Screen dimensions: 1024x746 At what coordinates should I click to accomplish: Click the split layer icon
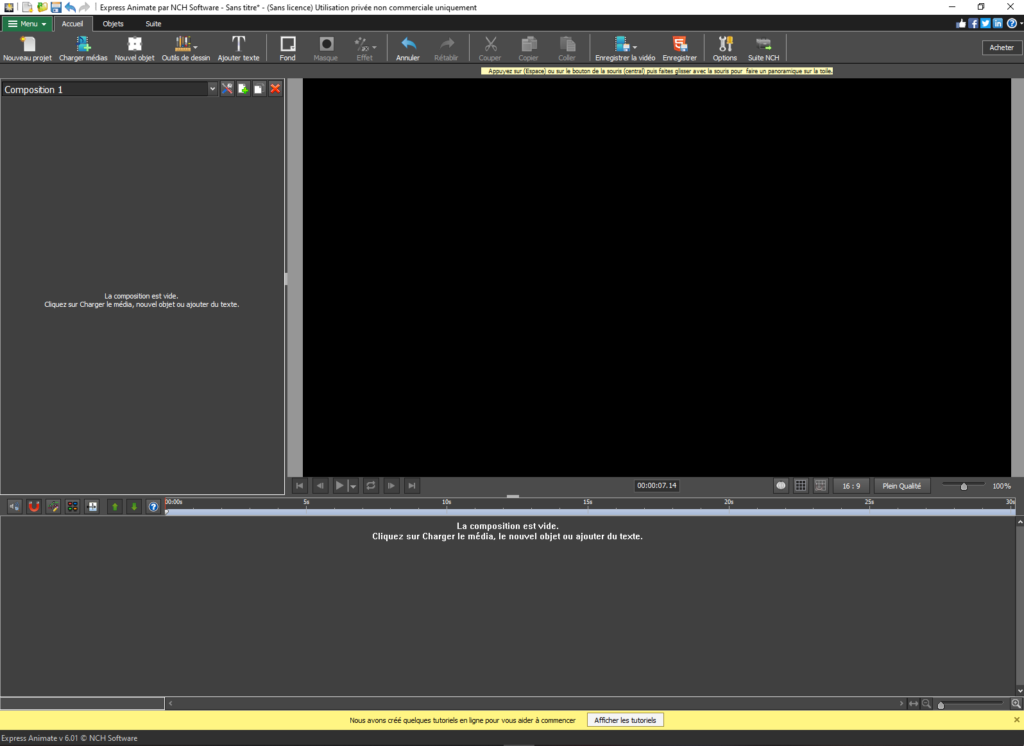[92, 506]
